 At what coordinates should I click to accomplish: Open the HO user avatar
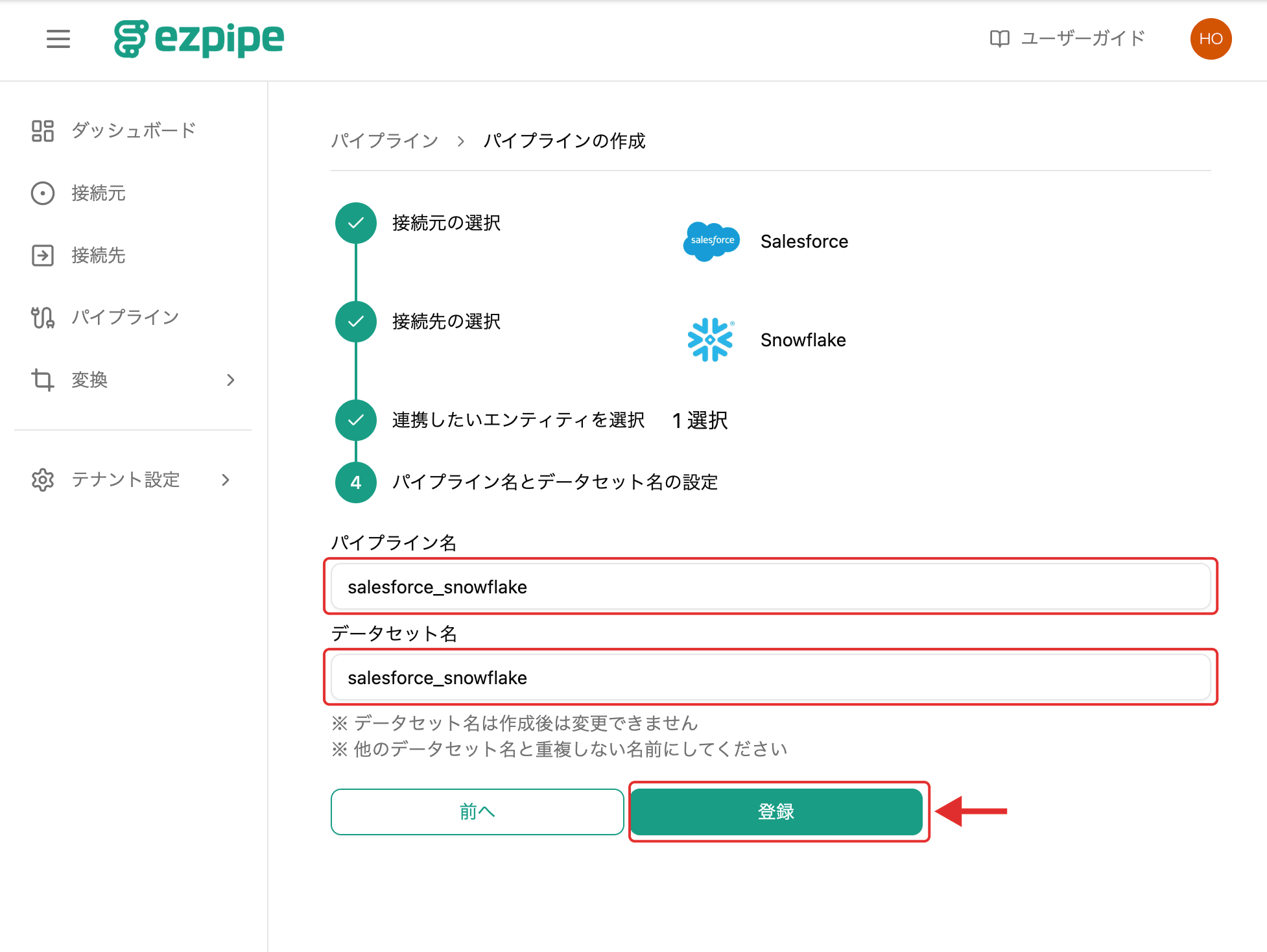click(1211, 39)
